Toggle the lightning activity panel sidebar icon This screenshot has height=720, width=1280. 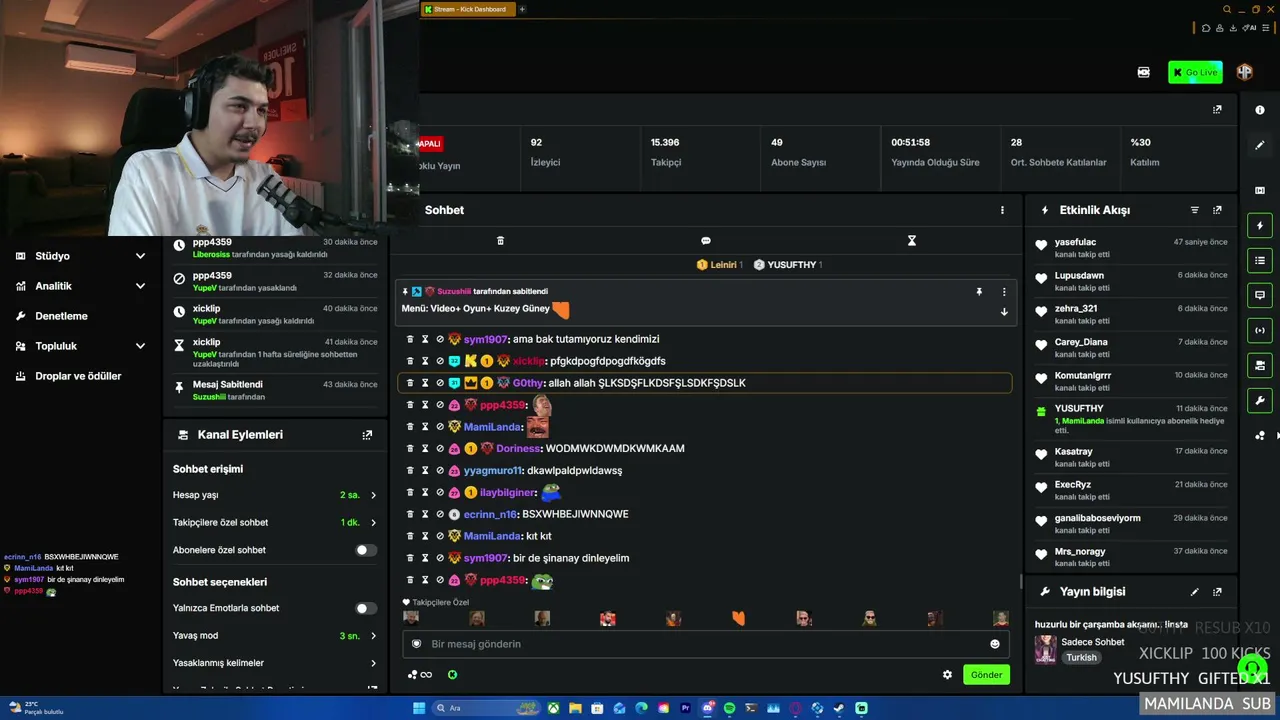point(1260,226)
